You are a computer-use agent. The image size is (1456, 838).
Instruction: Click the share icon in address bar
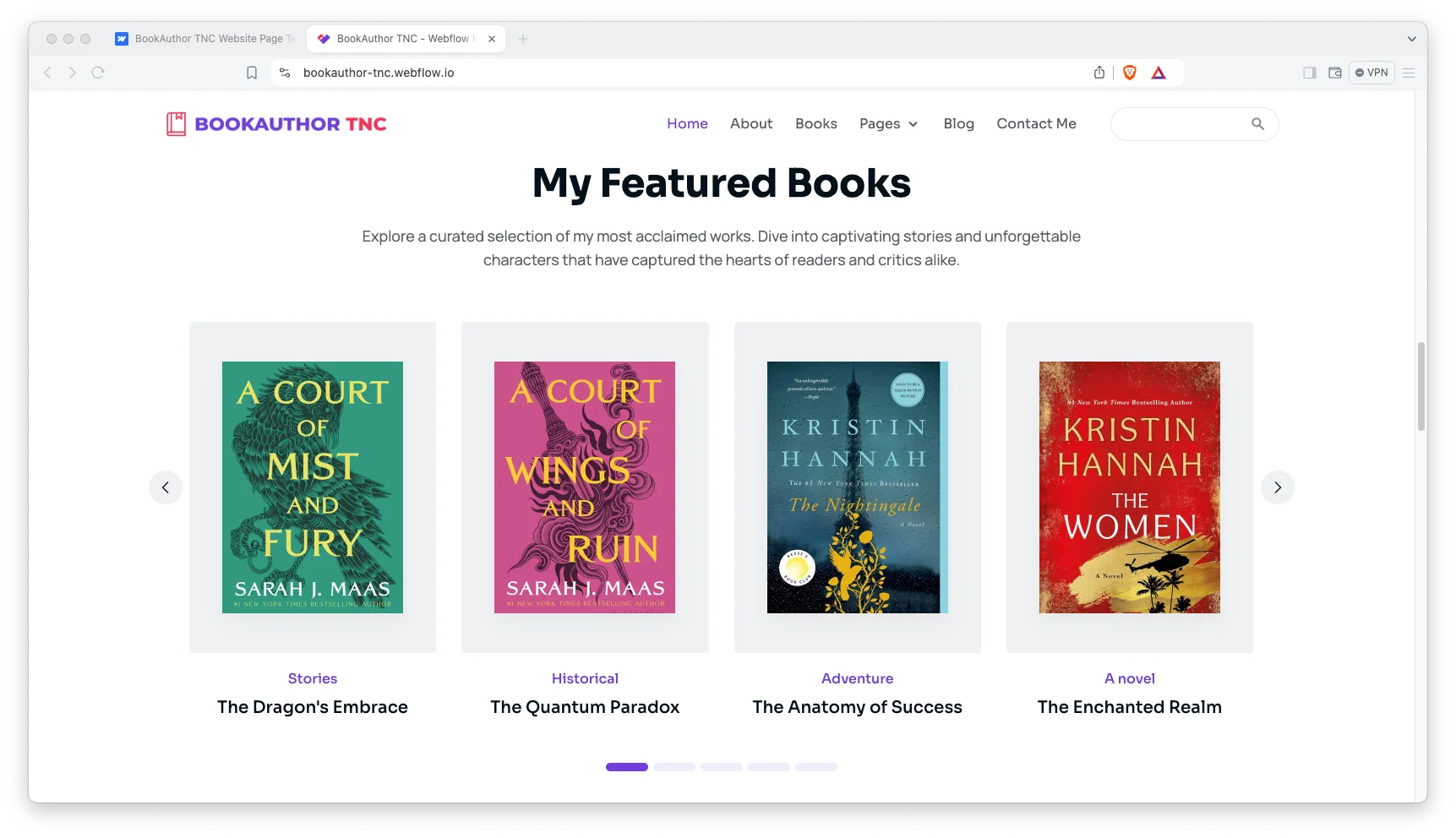coord(1099,73)
